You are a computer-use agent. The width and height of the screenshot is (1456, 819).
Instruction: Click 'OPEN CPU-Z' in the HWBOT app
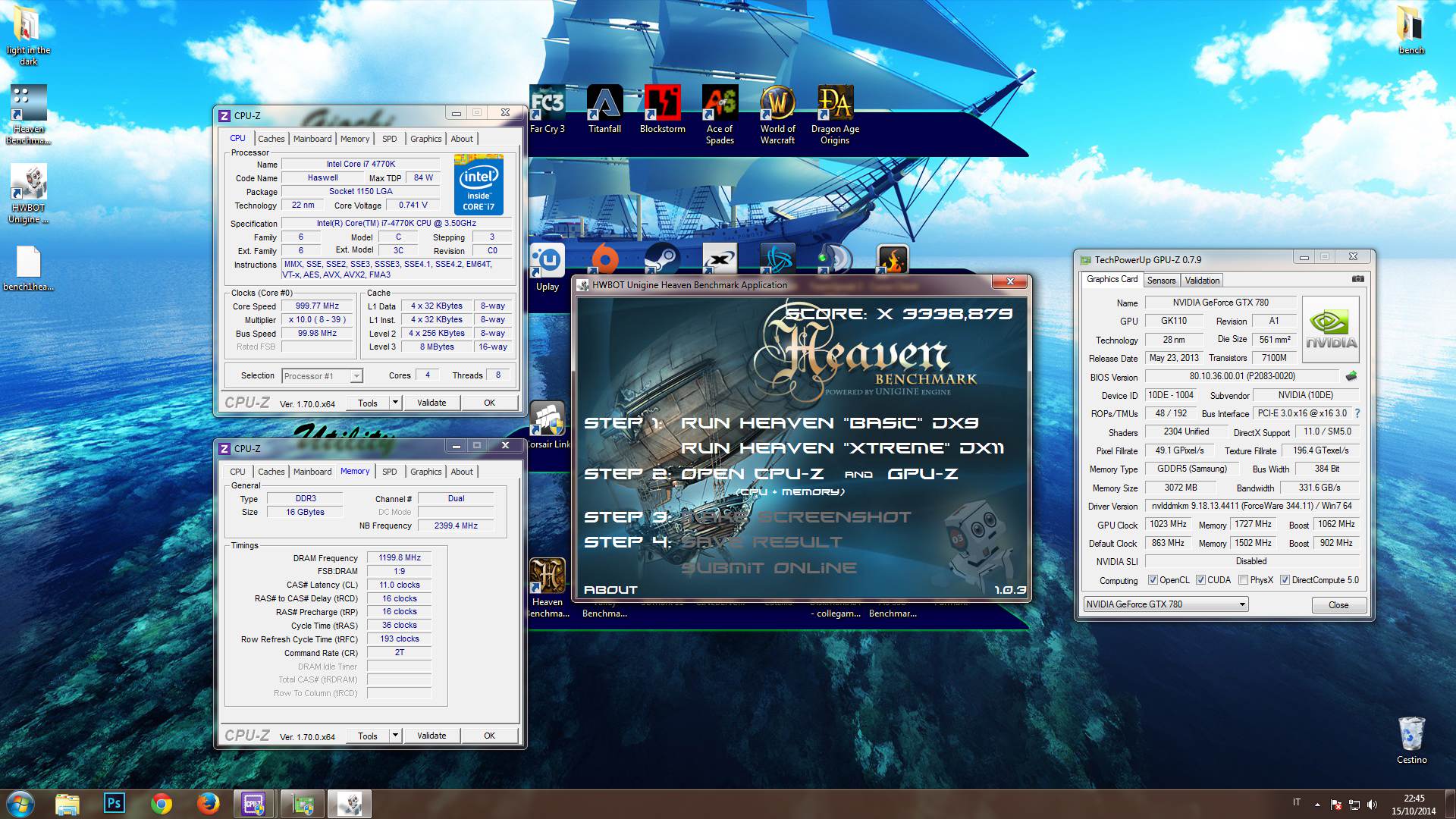click(752, 474)
